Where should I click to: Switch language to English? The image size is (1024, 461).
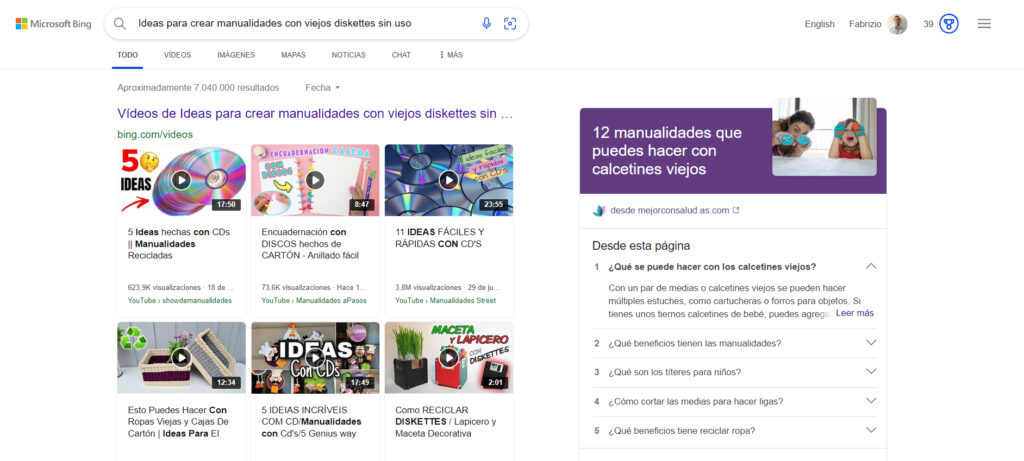819,24
